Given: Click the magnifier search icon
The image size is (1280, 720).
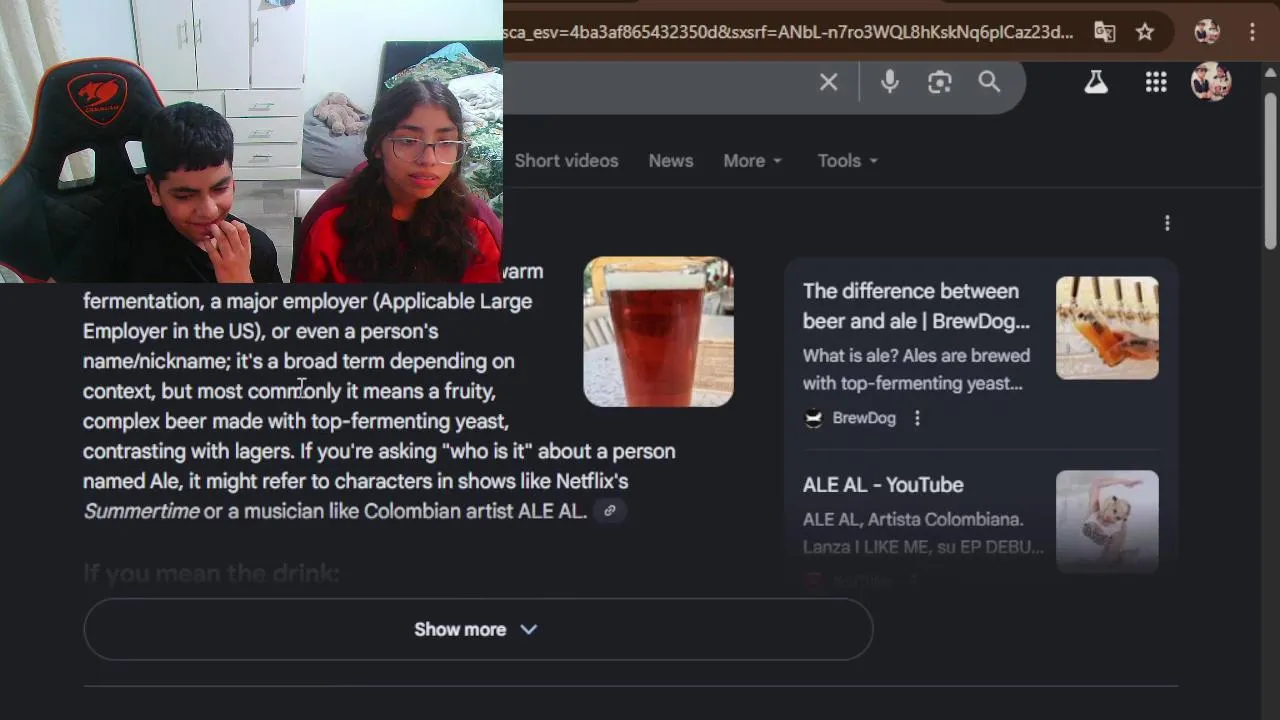Looking at the screenshot, I should (x=989, y=82).
